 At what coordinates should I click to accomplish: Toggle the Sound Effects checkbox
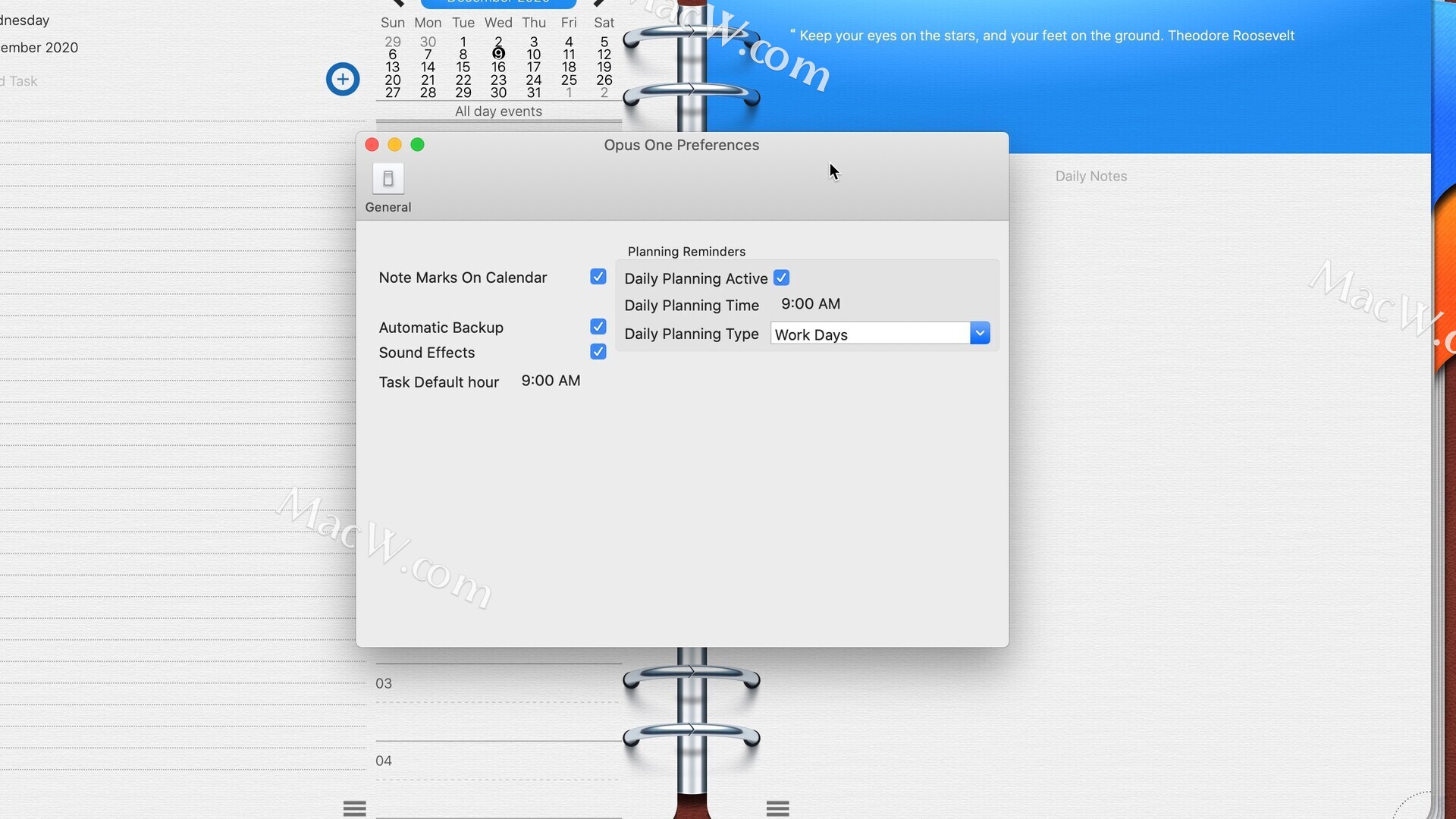click(x=598, y=352)
